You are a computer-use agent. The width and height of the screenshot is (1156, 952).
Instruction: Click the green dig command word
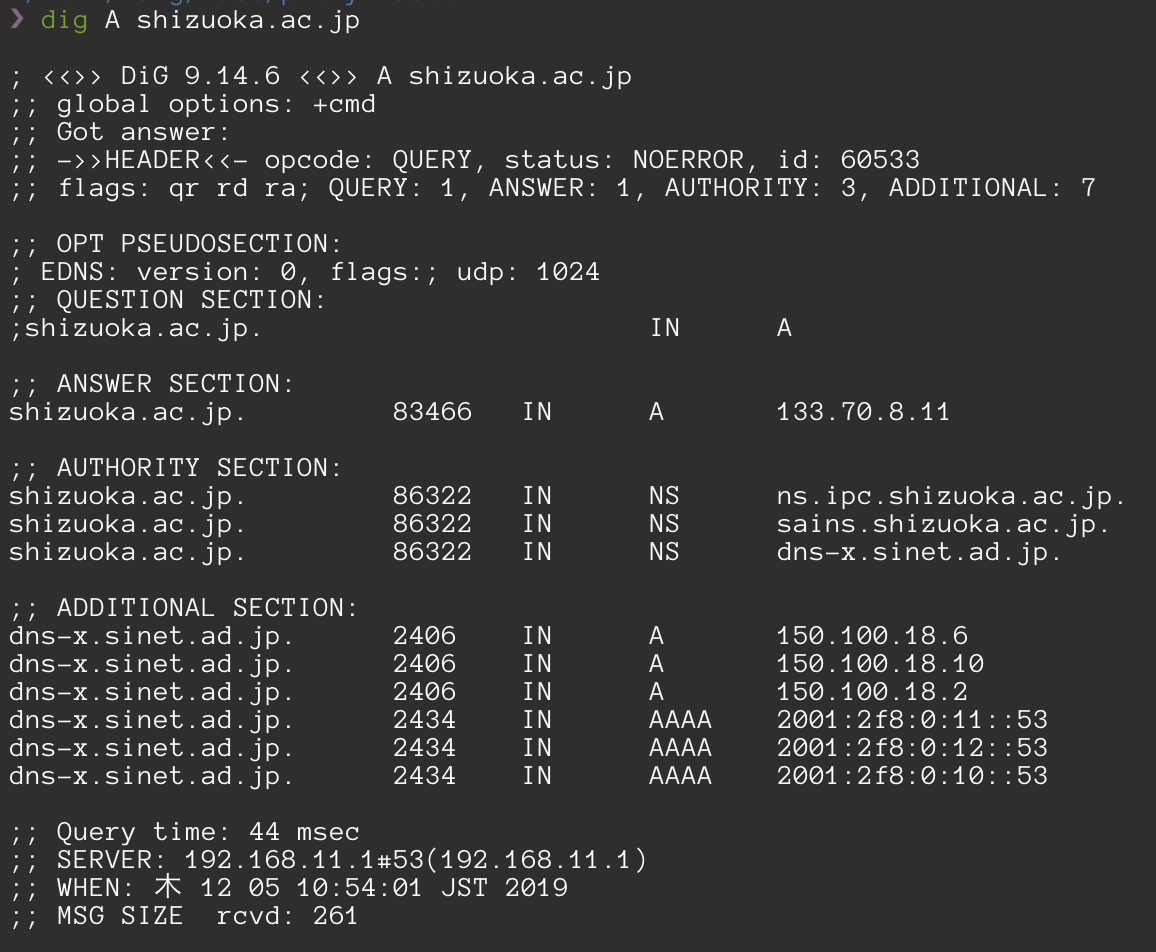(64, 21)
